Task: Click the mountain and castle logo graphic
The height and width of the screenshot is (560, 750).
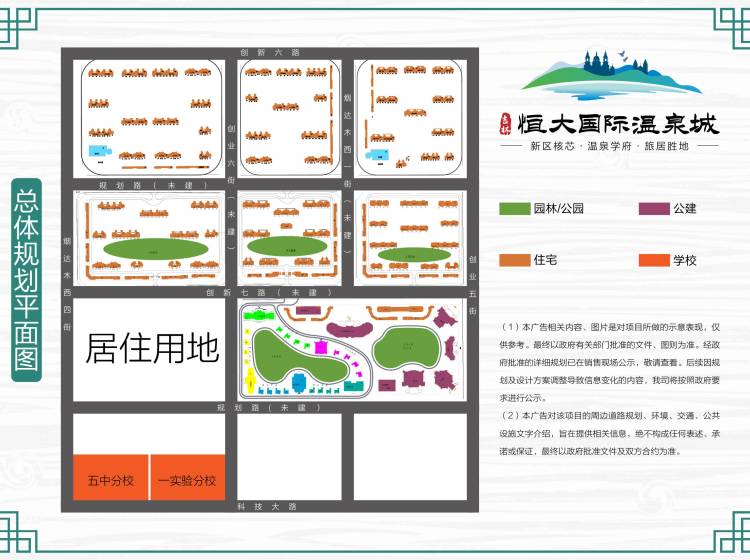Action: point(611,74)
